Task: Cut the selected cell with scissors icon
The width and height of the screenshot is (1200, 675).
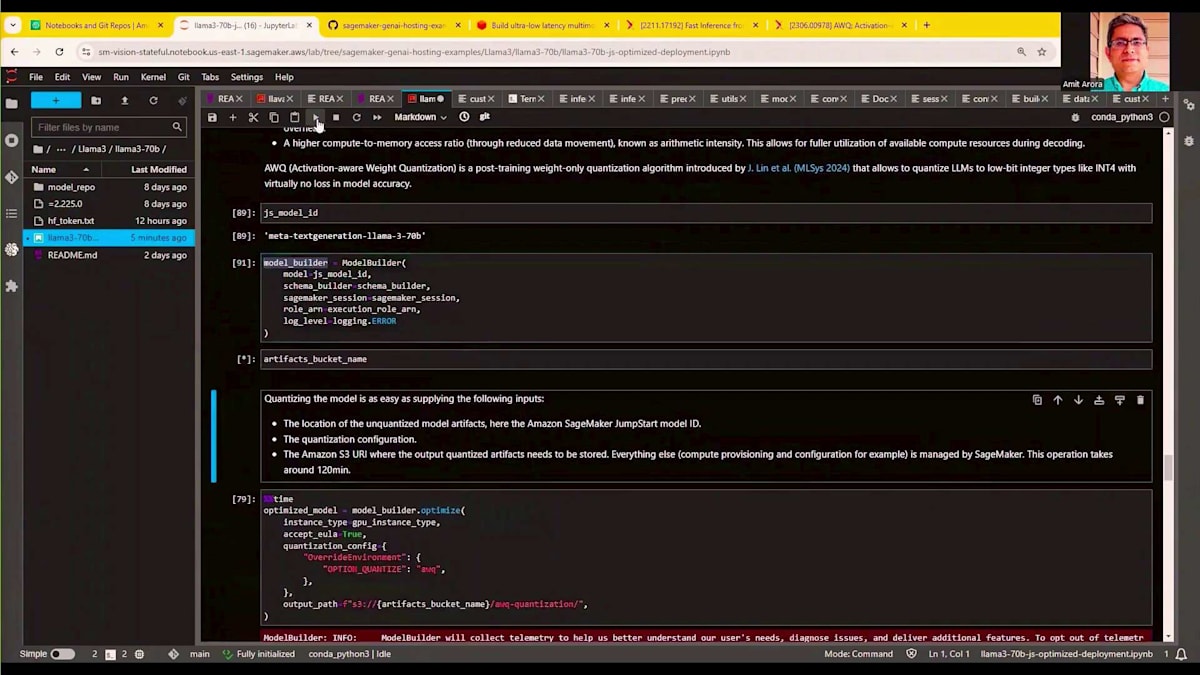Action: click(253, 117)
